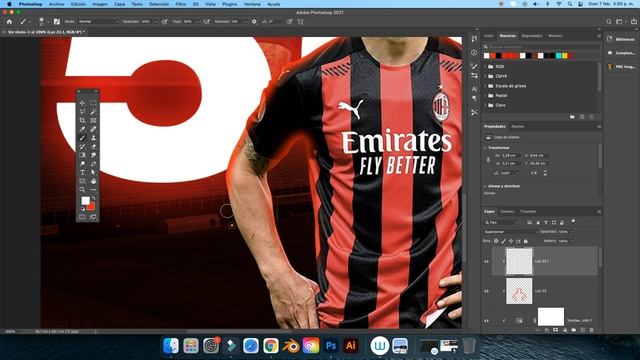Toggle lock image pixels (brush lock icon)
This screenshot has width=640, height=360.
504,241
